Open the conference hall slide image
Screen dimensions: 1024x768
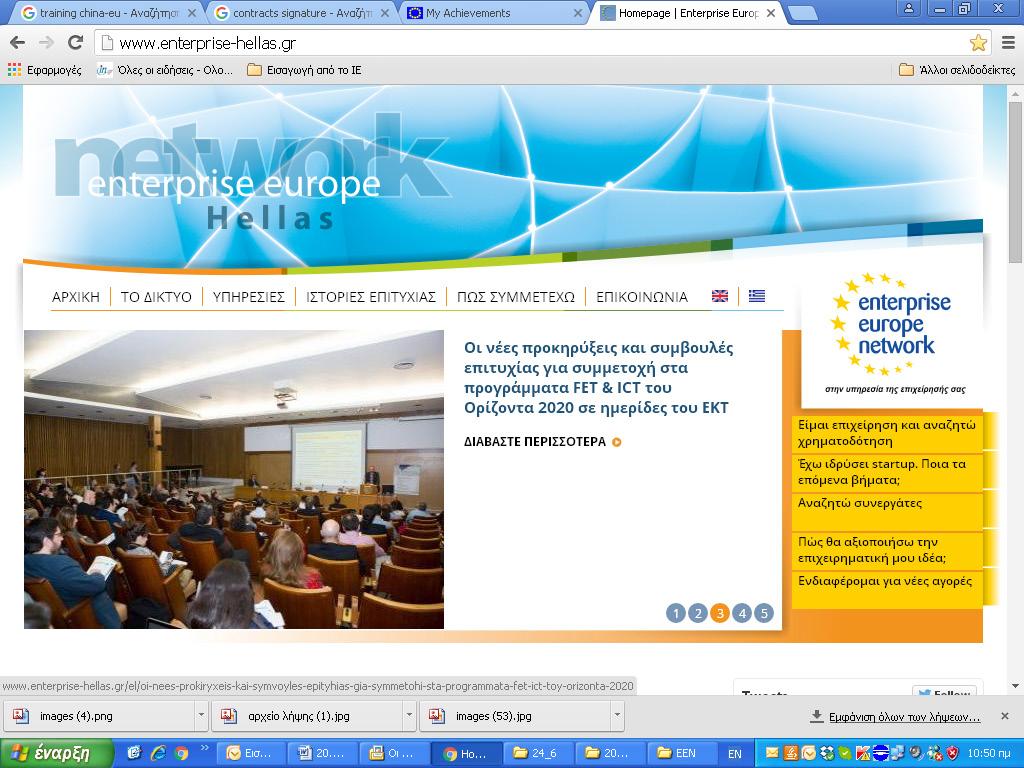point(234,479)
